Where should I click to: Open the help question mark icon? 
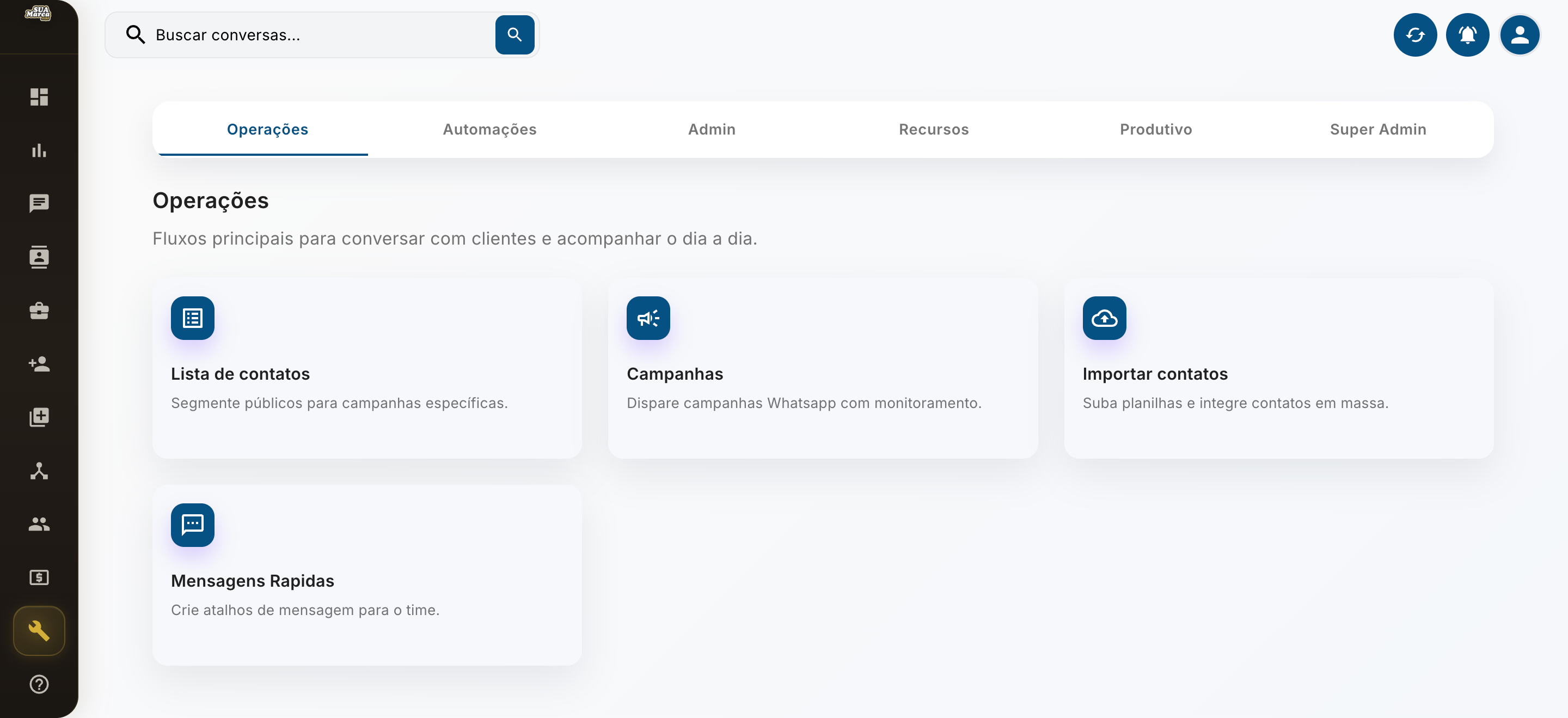tap(39, 685)
